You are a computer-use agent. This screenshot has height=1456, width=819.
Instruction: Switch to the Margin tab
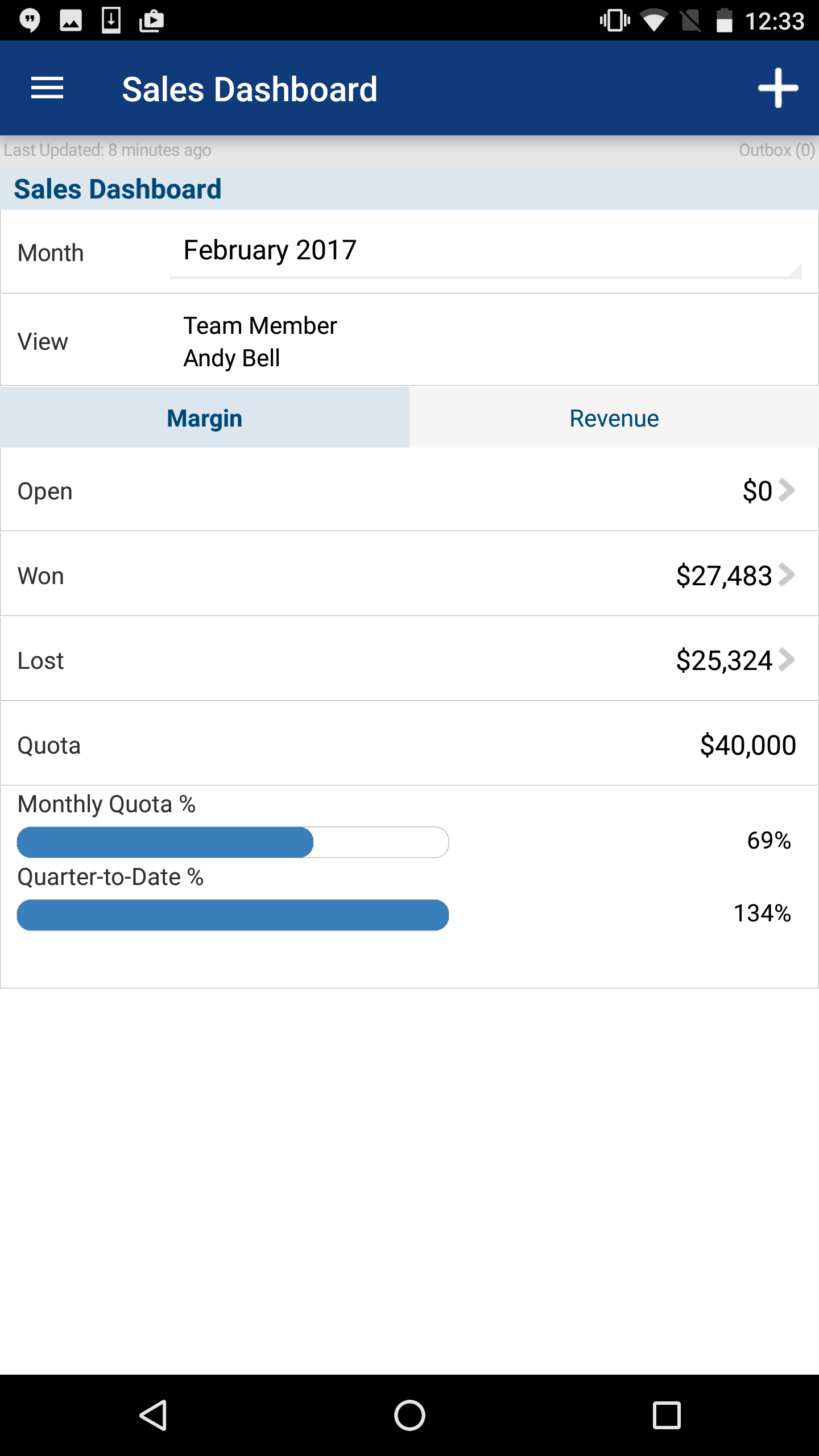point(205,417)
